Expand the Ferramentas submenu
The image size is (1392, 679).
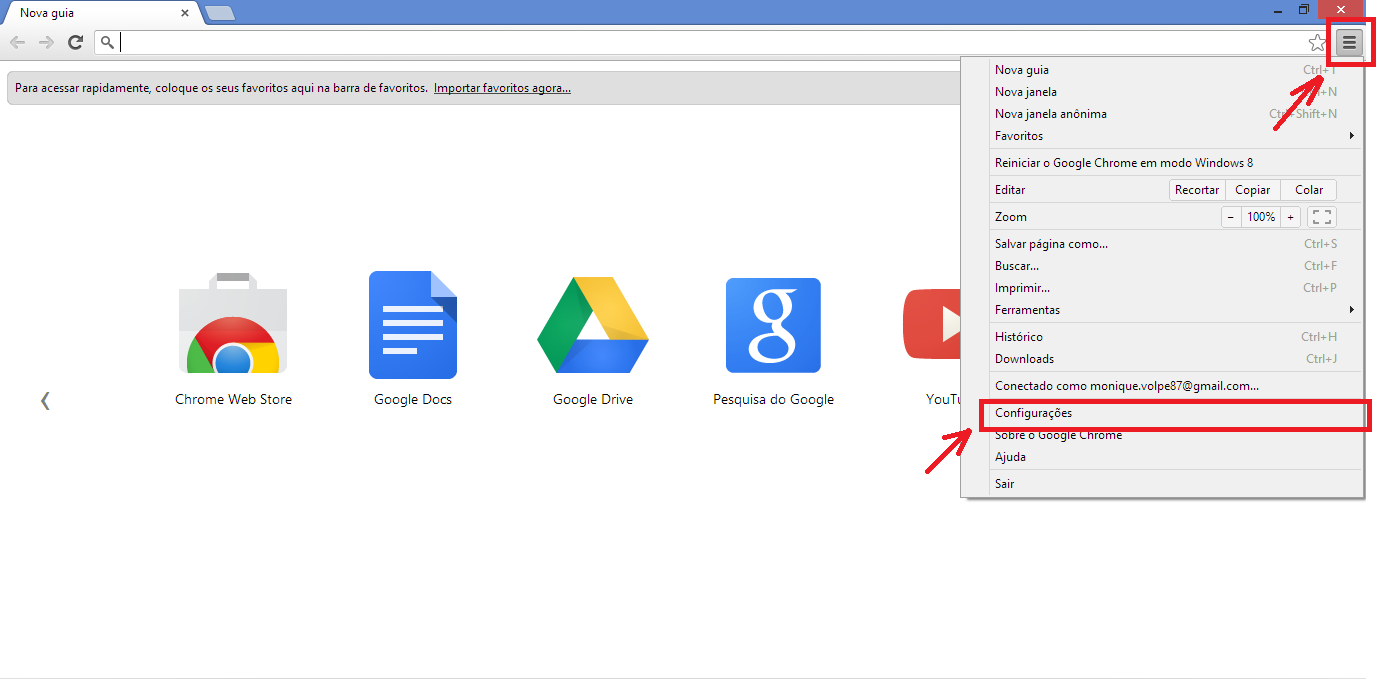coord(1175,310)
